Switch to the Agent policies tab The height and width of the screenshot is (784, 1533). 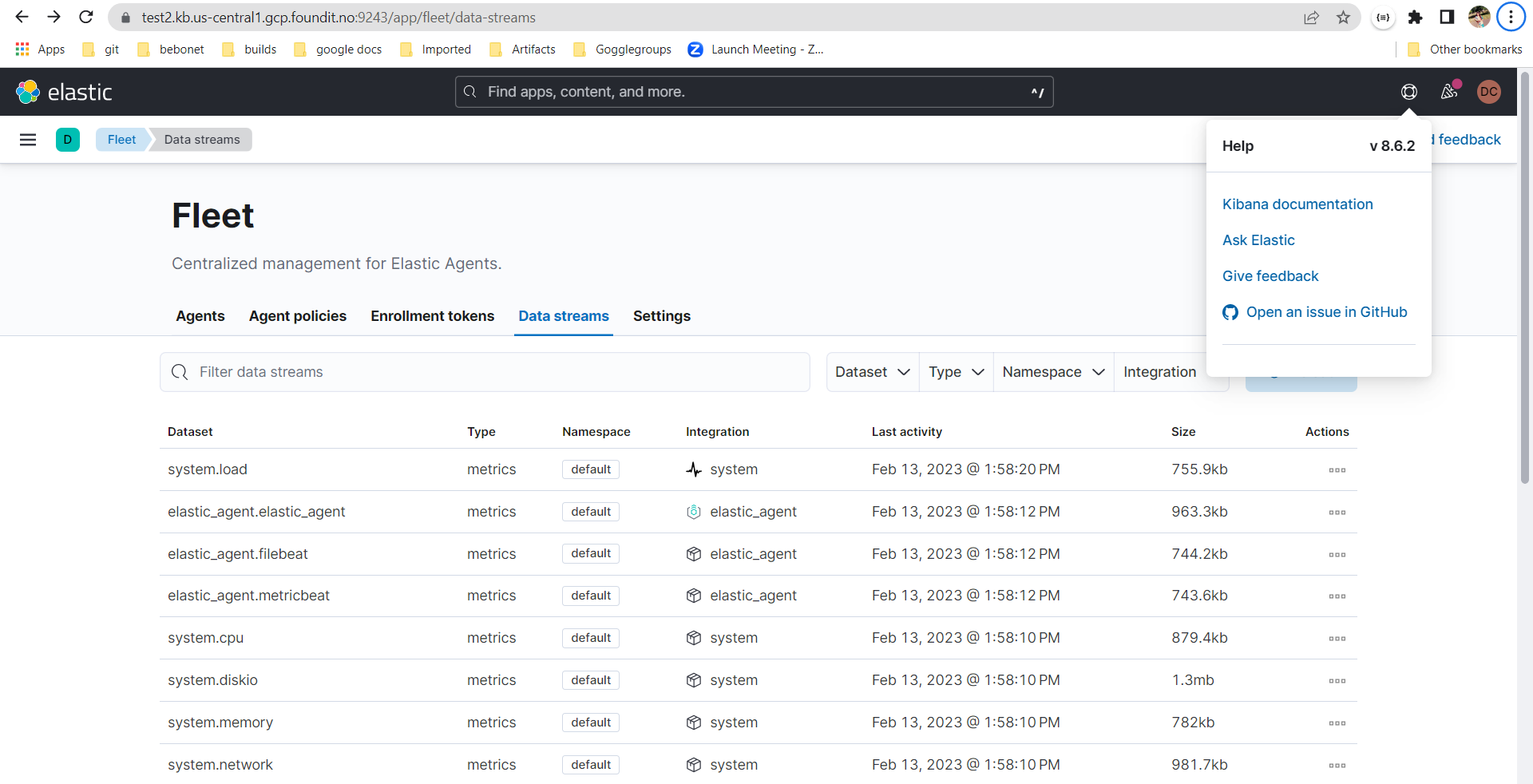pyautogui.click(x=297, y=316)
